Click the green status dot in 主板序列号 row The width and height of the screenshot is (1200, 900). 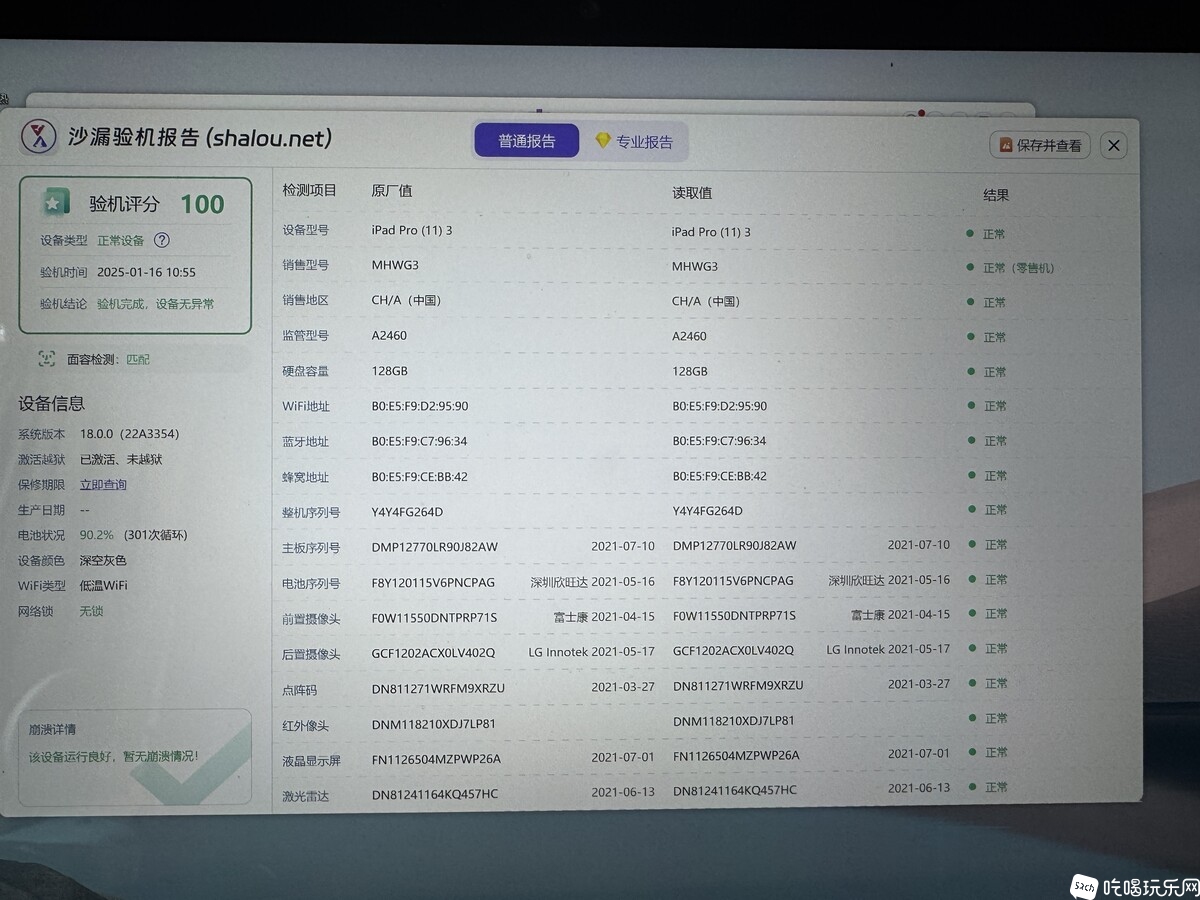click(x=970, y=544)
